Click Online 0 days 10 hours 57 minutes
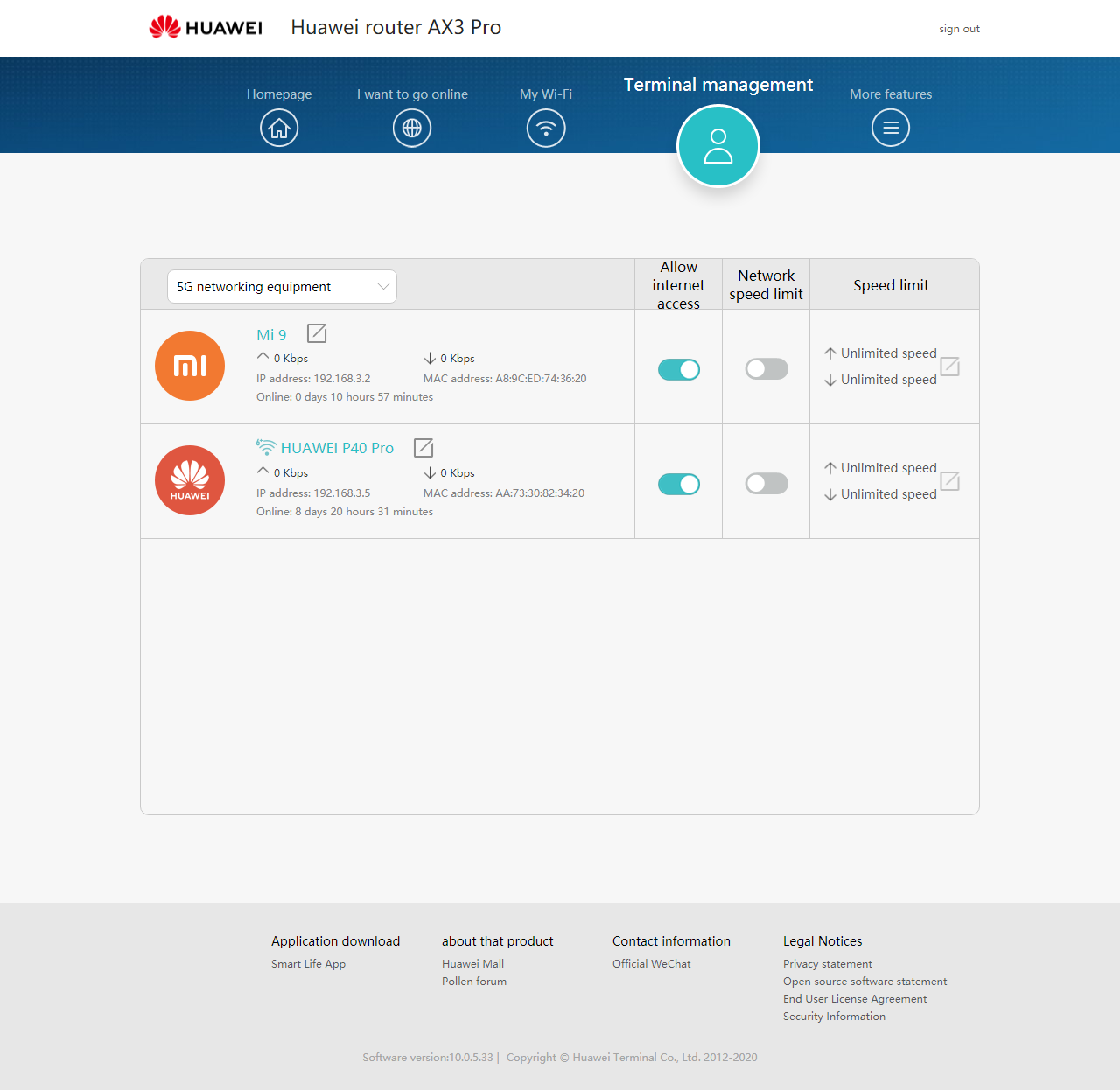 click(x=345, y=397)
